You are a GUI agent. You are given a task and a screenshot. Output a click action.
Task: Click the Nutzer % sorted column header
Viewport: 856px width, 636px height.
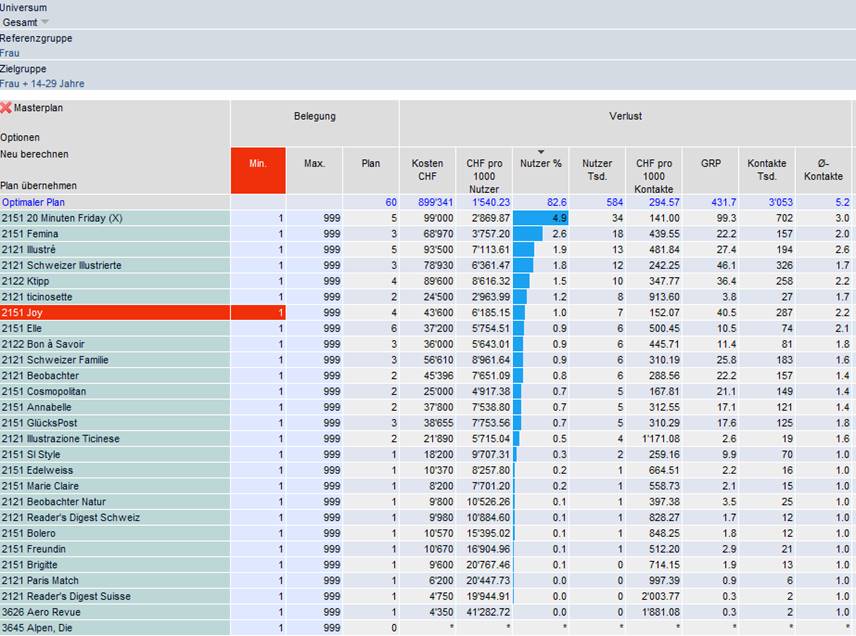tap(541, 170)
